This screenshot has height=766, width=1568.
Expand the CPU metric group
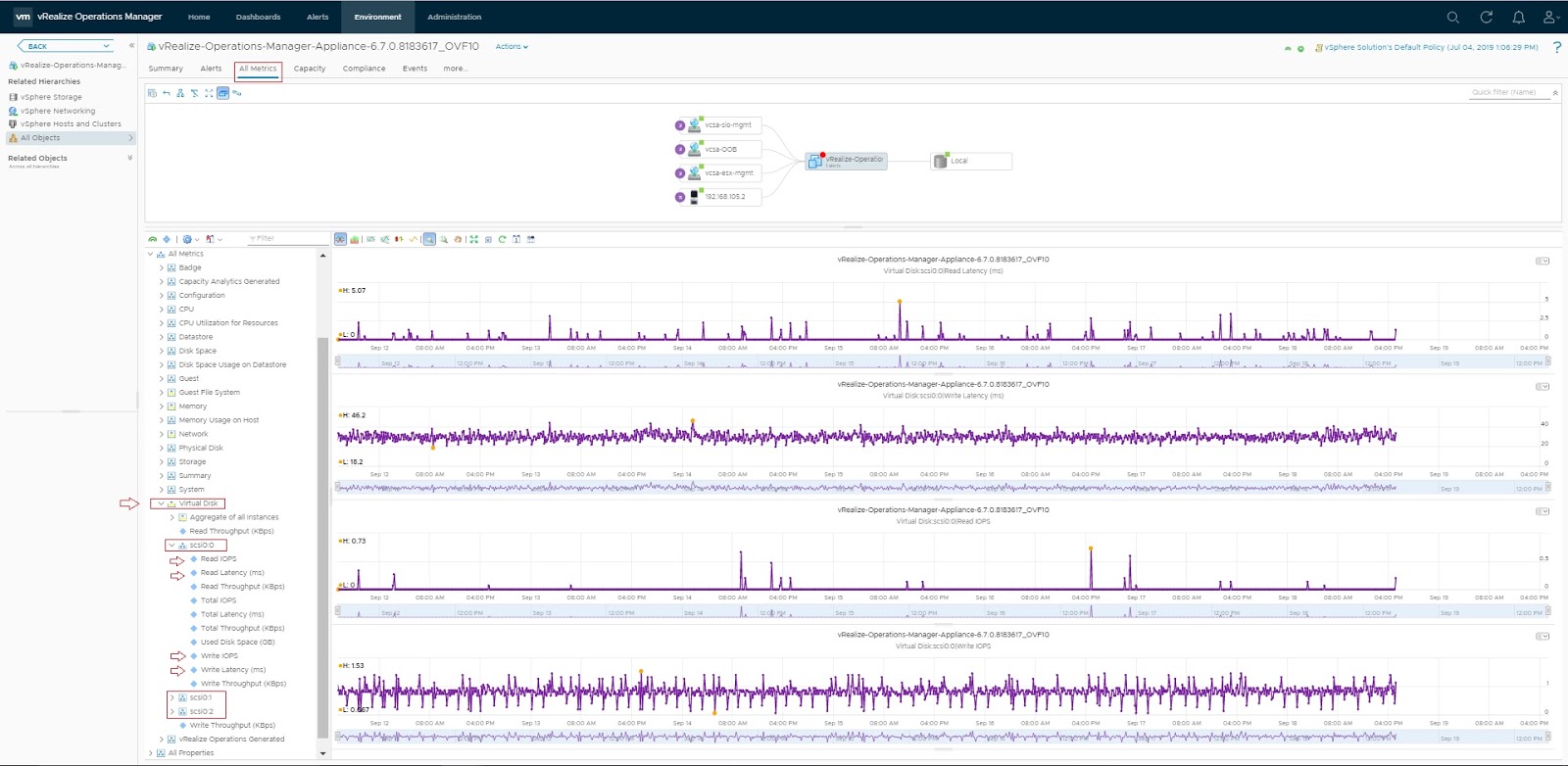[x=162, y=309]
